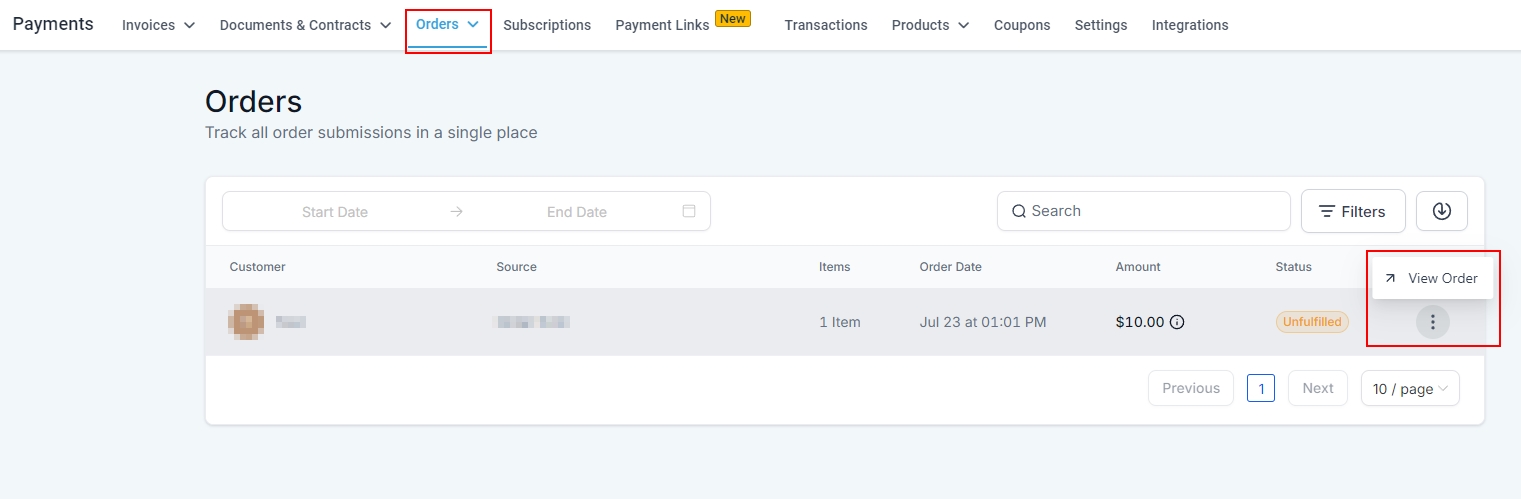Open the Filters panel

[x=1352, y=211]
